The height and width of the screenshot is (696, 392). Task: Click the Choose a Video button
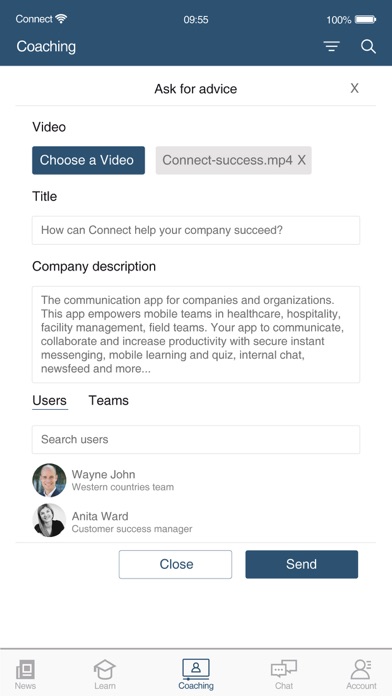tap(88, 160)
